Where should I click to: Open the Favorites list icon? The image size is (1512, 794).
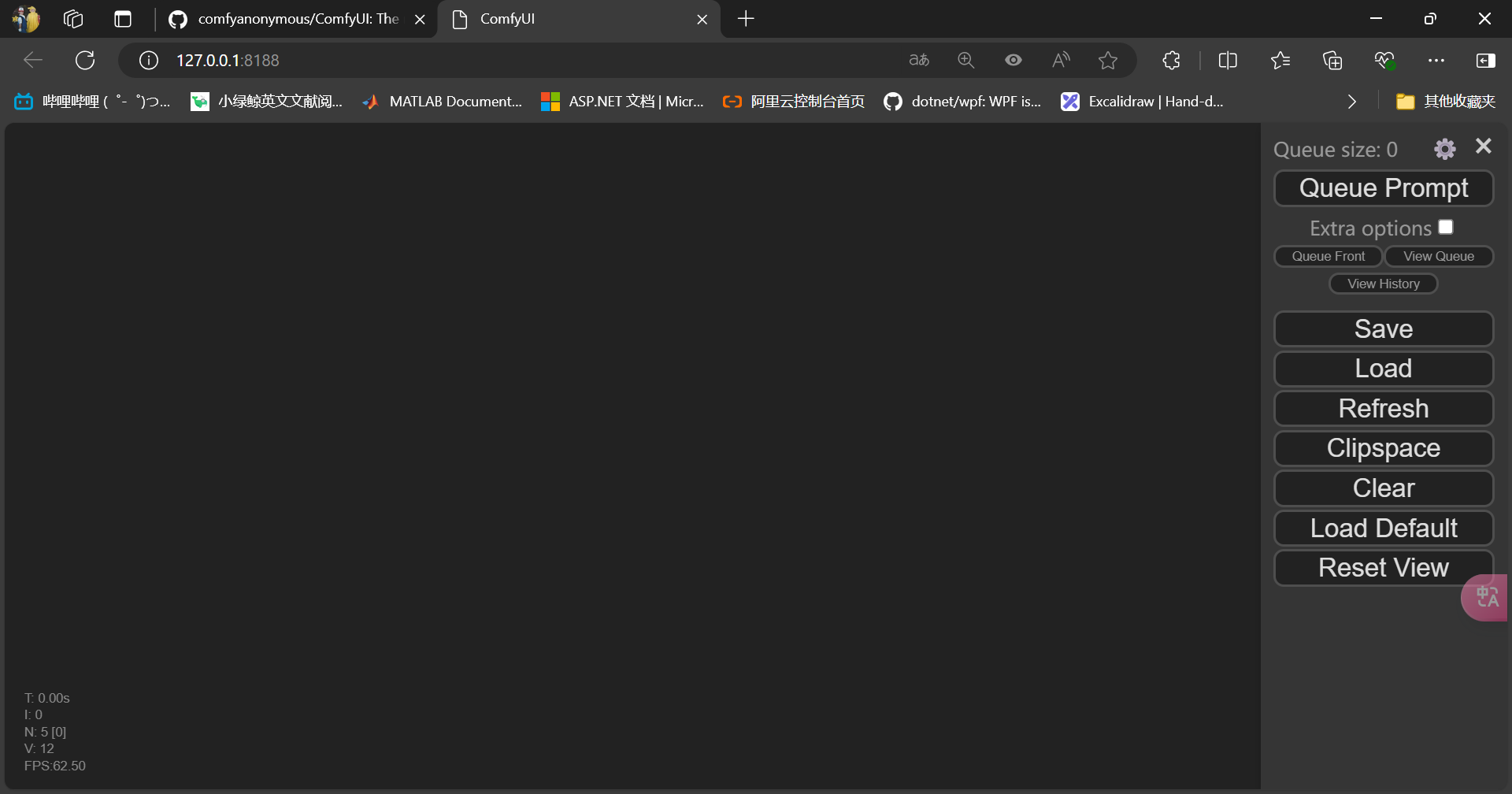(1280, 60)
